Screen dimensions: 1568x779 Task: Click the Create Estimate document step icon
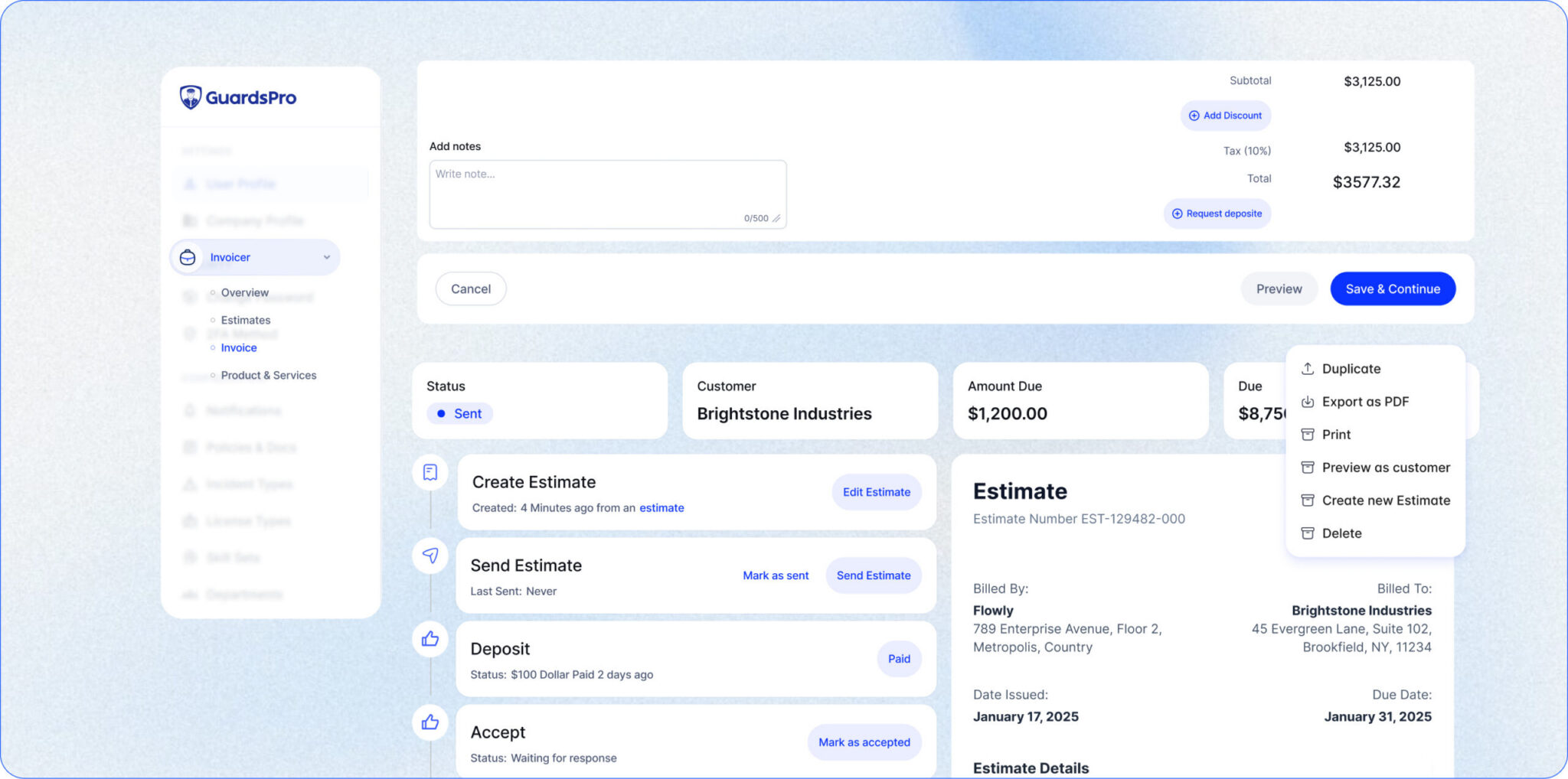pos(430,472)
